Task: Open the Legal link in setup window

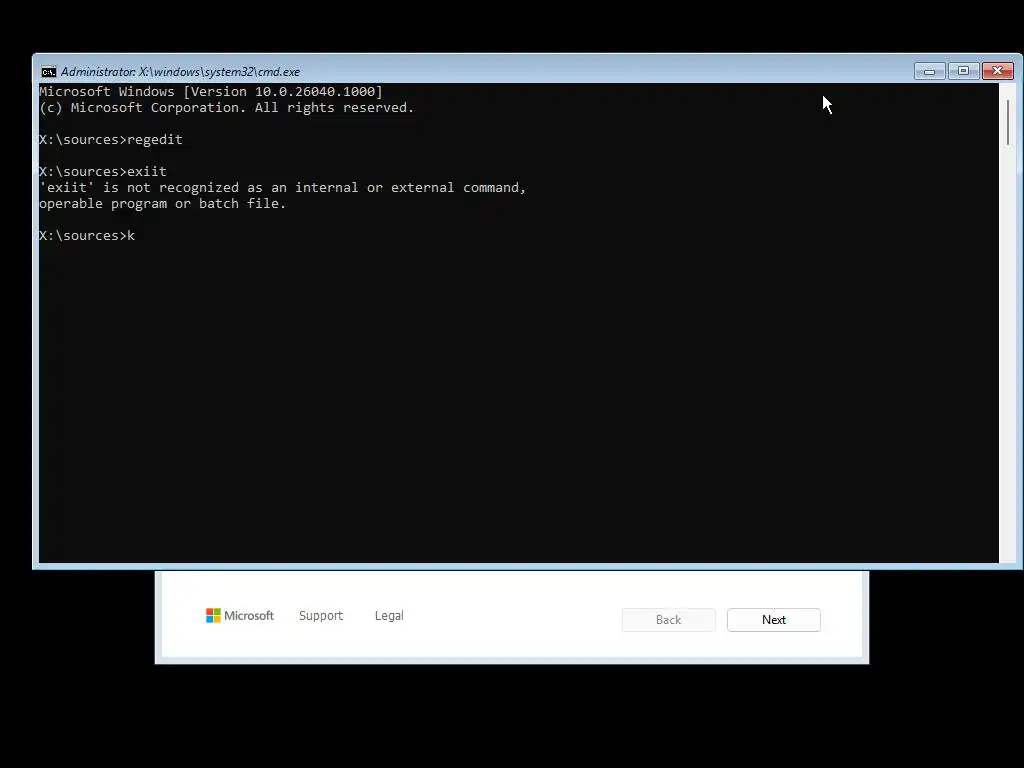Action: pyautogui.click(x=389, y=616)
